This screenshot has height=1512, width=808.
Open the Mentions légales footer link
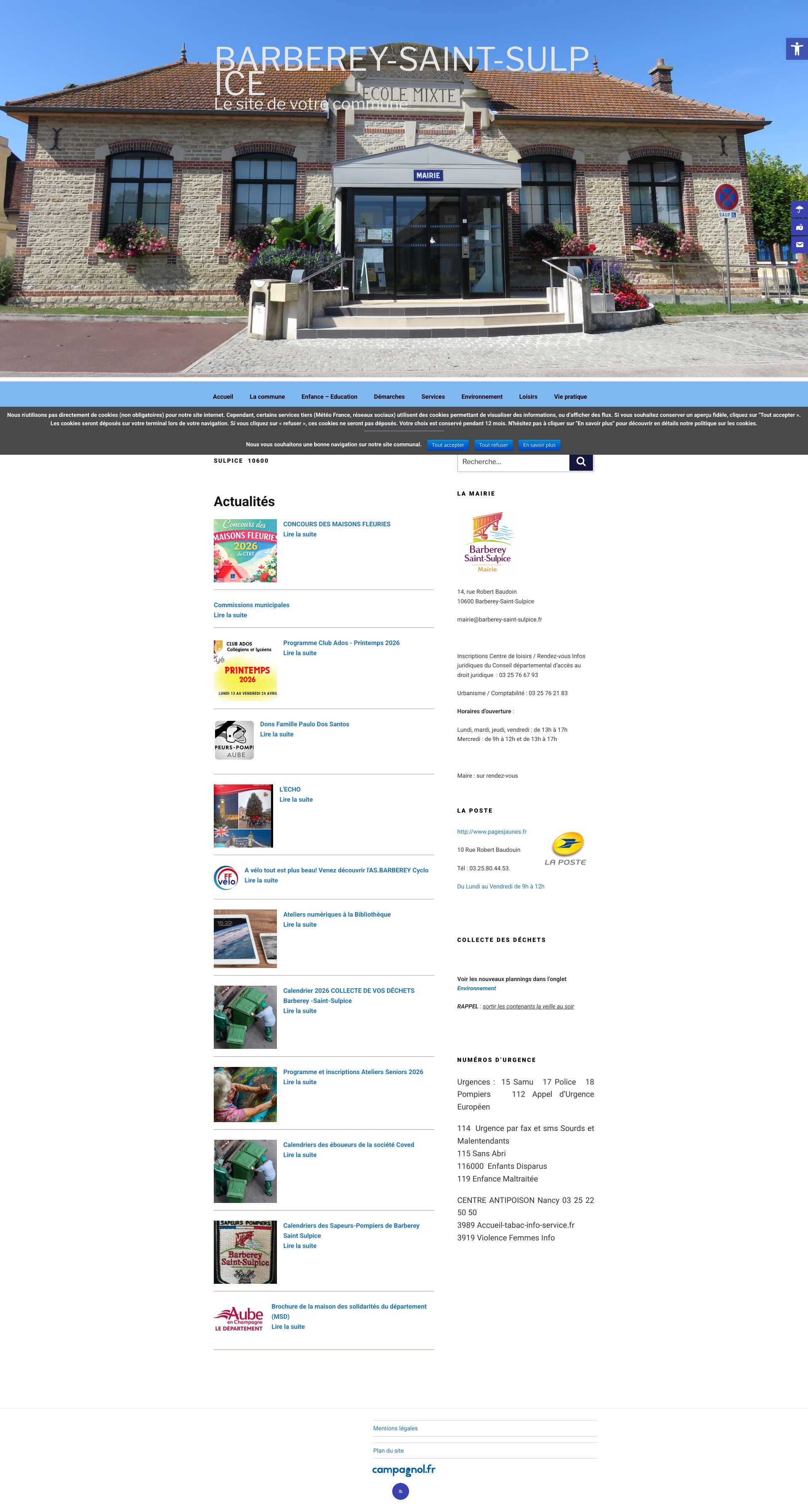coord(396,1428)
